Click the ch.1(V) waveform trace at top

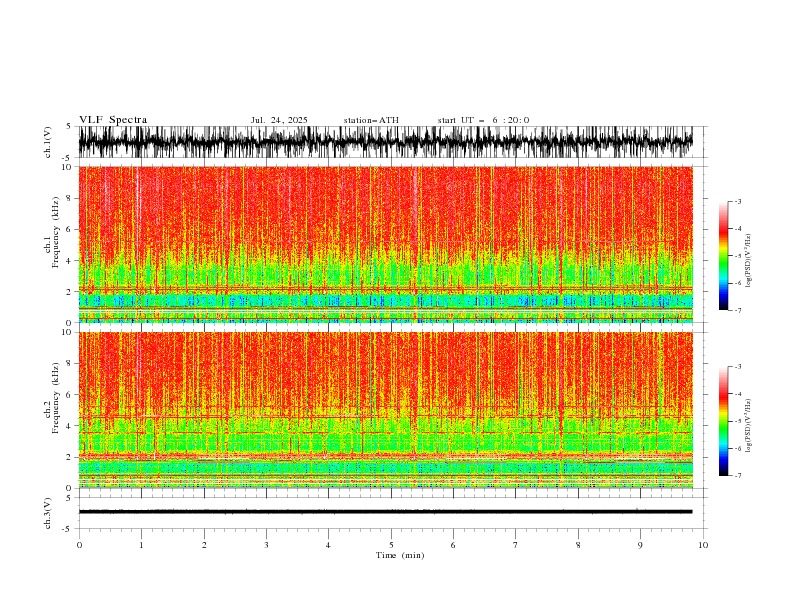tap(385, 142)
